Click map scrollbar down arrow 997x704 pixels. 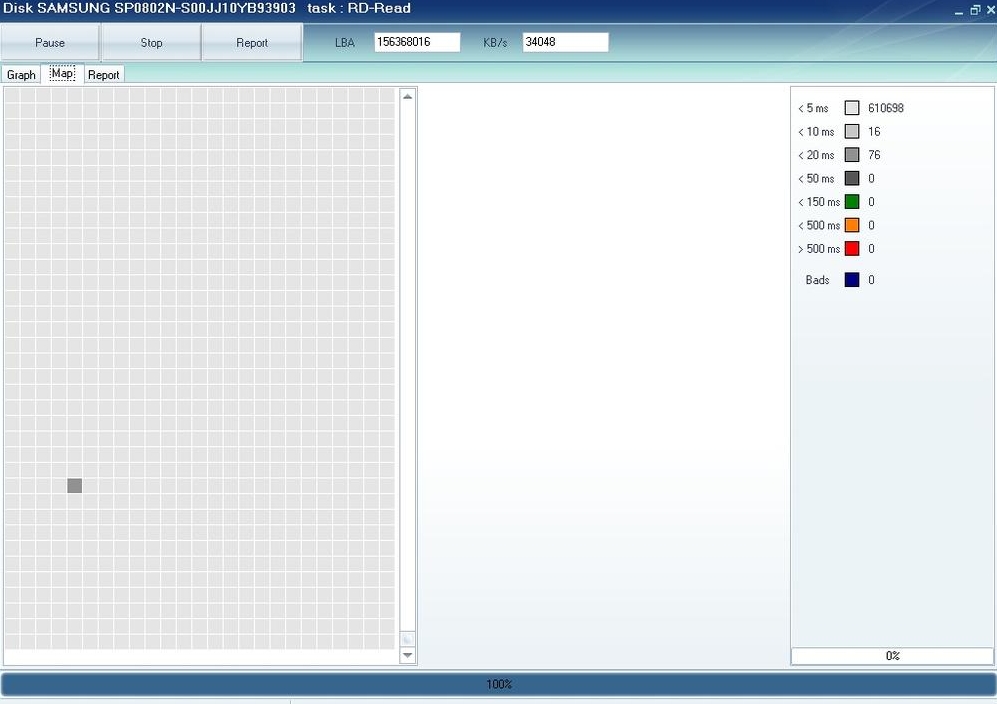408,655
